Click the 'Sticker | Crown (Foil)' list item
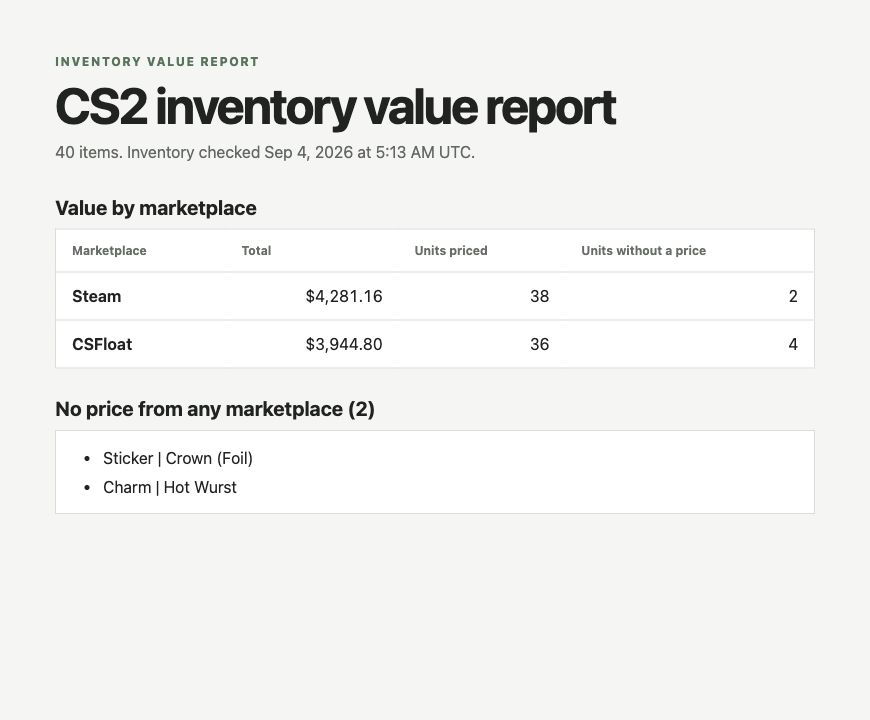The image size is (870, 720). pos(178,459)
